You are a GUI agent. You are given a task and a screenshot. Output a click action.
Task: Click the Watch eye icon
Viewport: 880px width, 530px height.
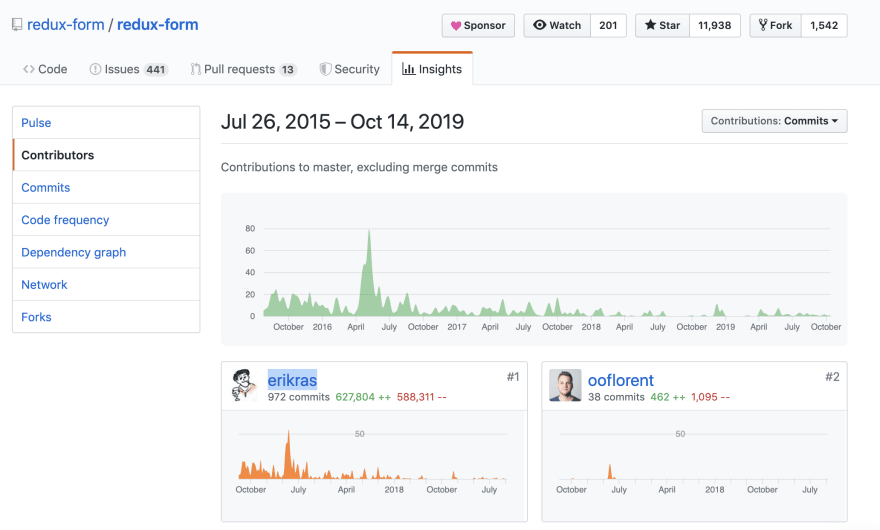539,25
